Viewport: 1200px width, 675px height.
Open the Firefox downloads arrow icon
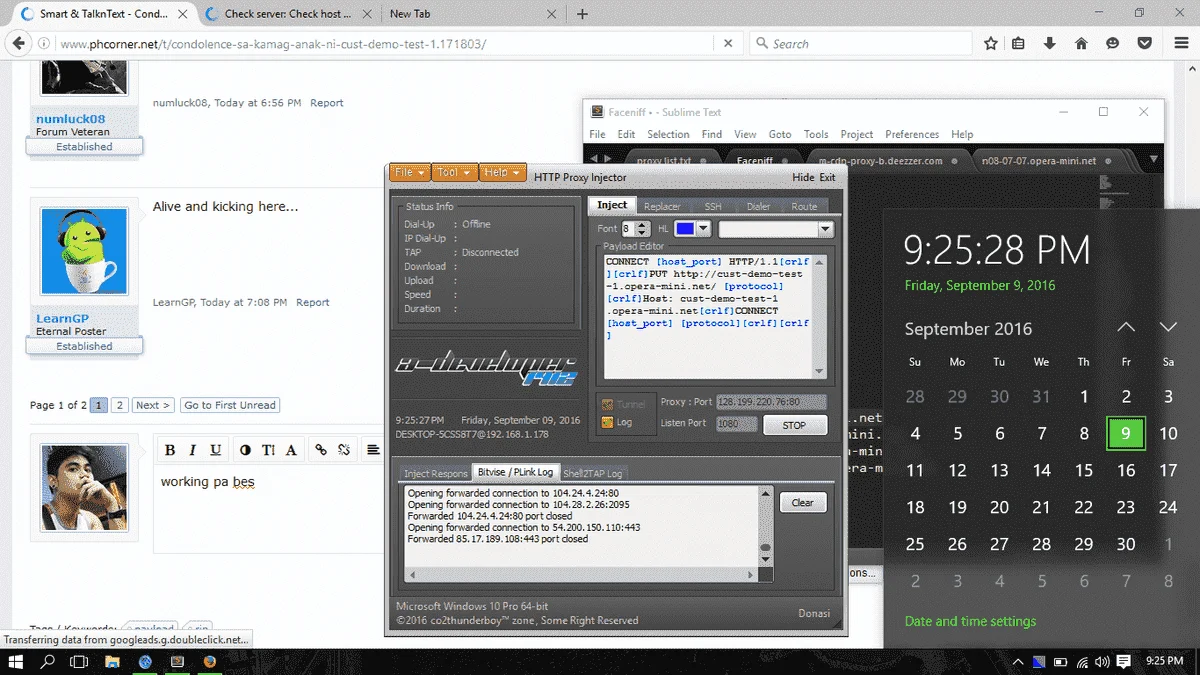[x=1049, y=44]
